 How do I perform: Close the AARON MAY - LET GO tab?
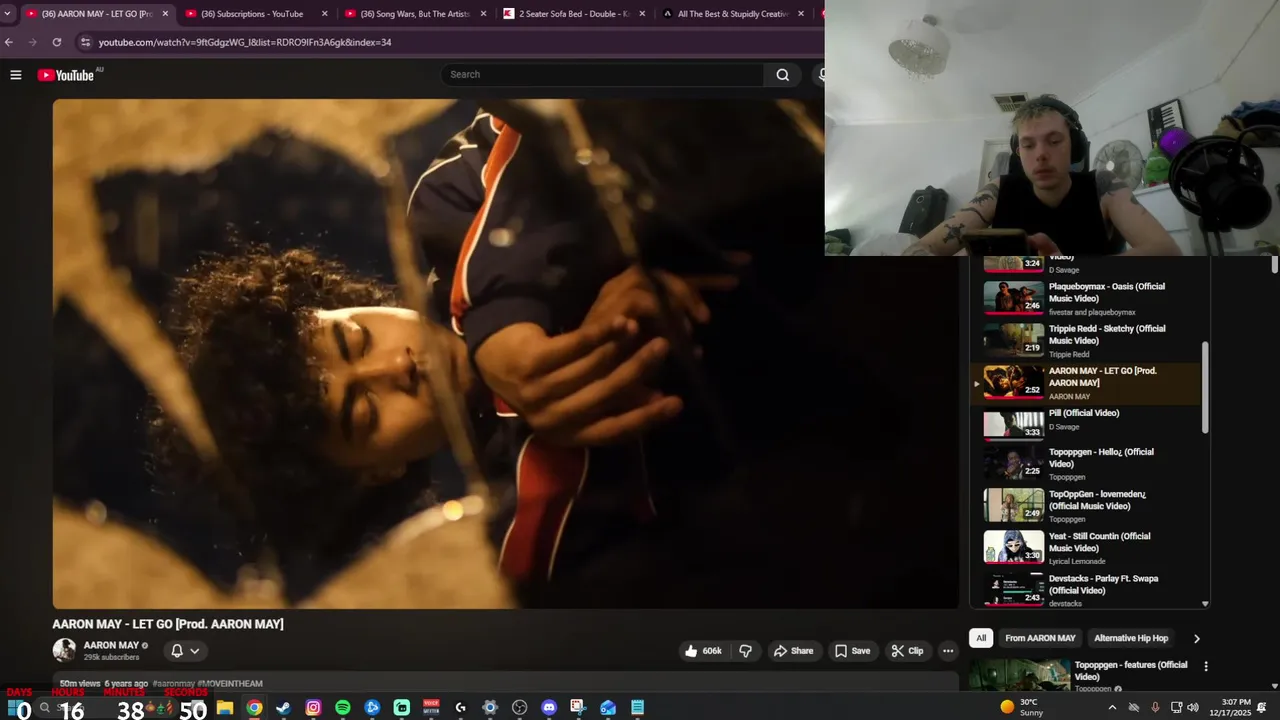coord(165,14)
